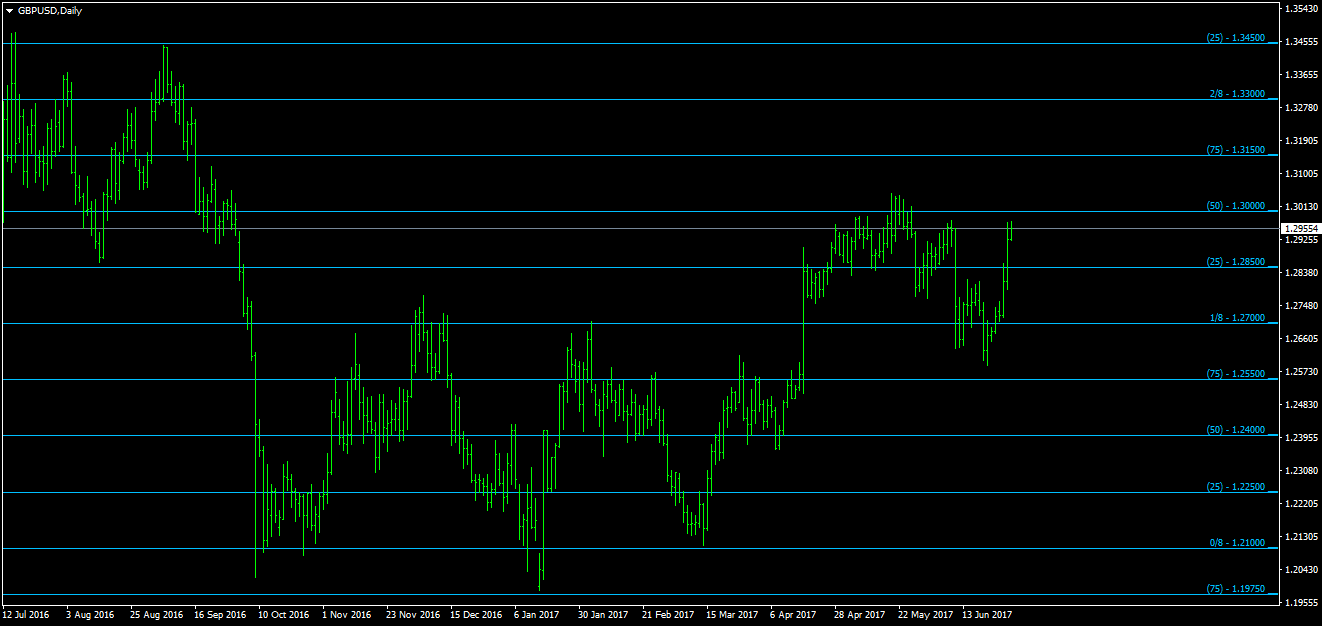Viewport: 1322px width, 626px height.
Task: Select the (50) - 1.24000 level label
Action: 1236,430
